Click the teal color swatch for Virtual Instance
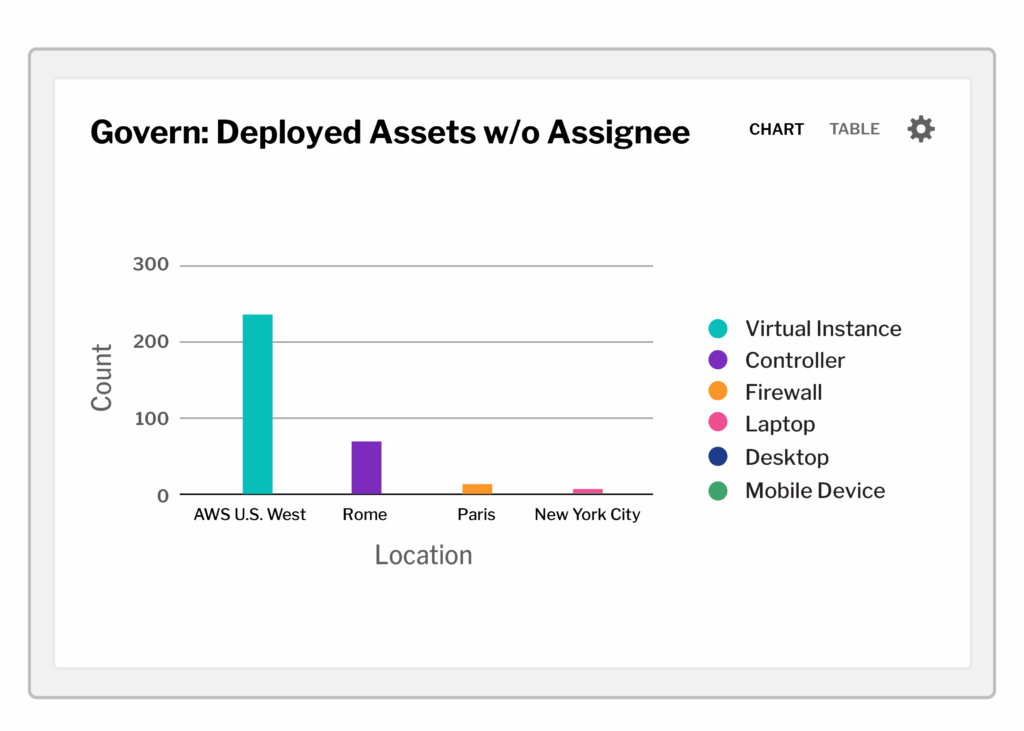Screen dimensions: 1024x731 click(x=718, y=328)
